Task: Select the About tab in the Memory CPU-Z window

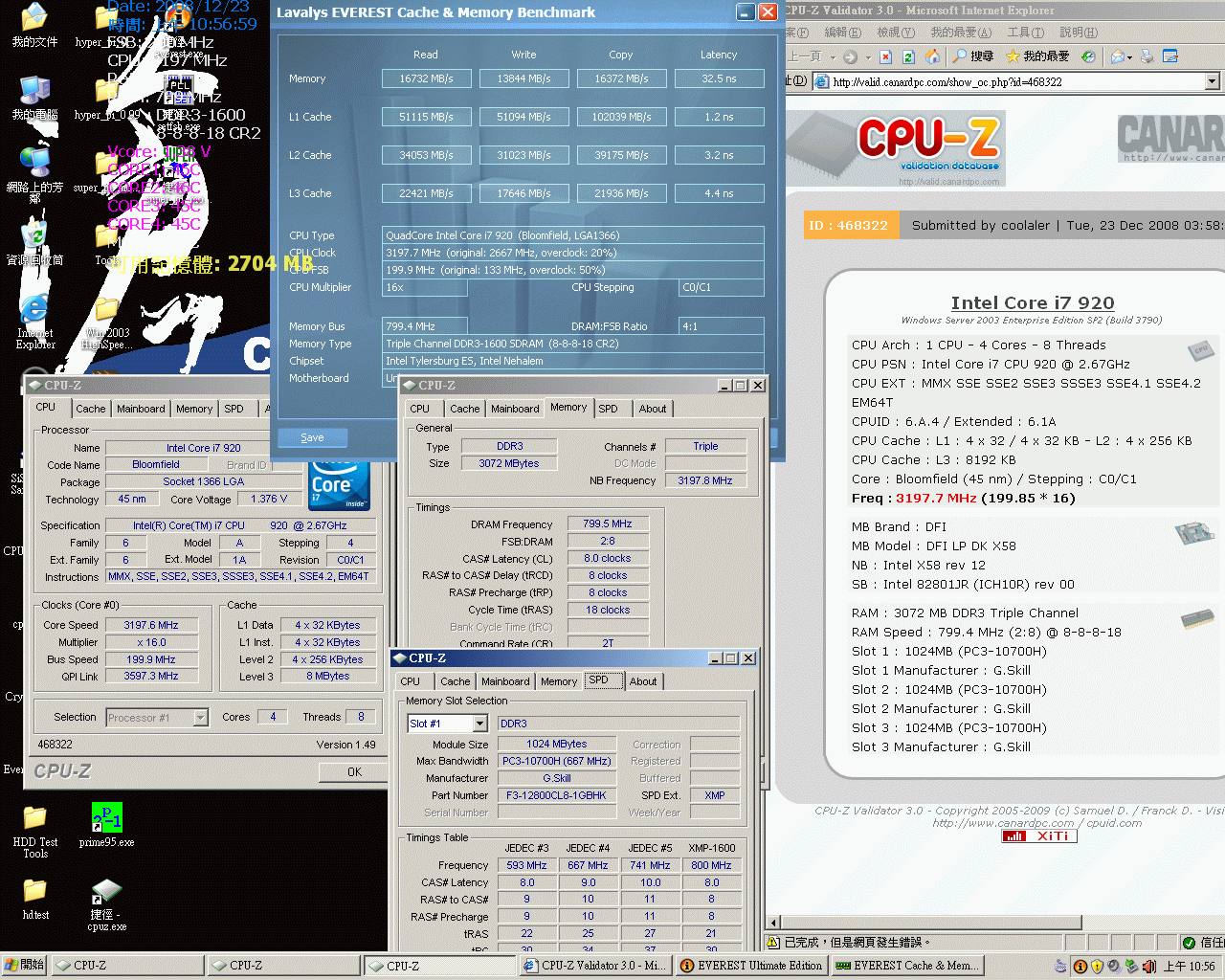Action: pyautogui.click(x=653, y=409)
